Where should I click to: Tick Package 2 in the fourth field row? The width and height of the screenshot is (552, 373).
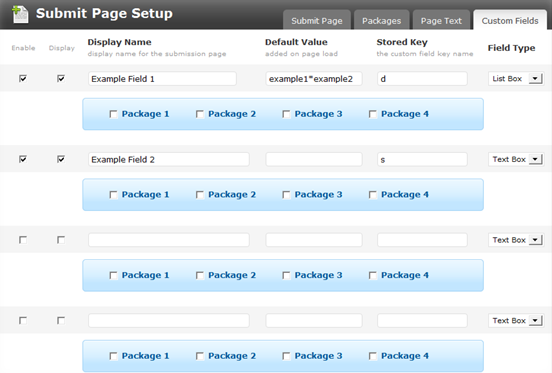(200, 356)
